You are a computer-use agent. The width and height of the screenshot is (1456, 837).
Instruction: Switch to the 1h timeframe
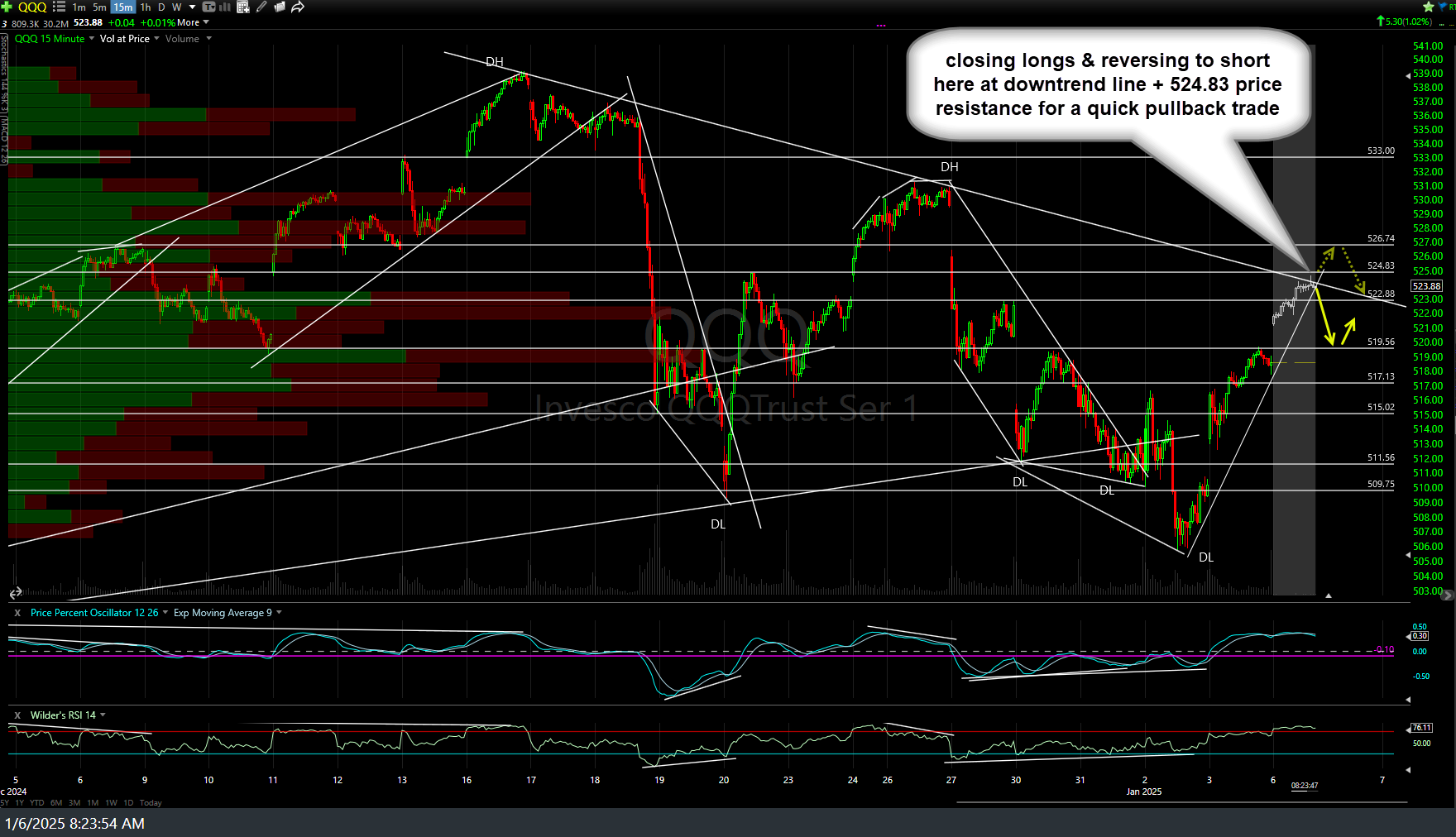tap(145, 7)
